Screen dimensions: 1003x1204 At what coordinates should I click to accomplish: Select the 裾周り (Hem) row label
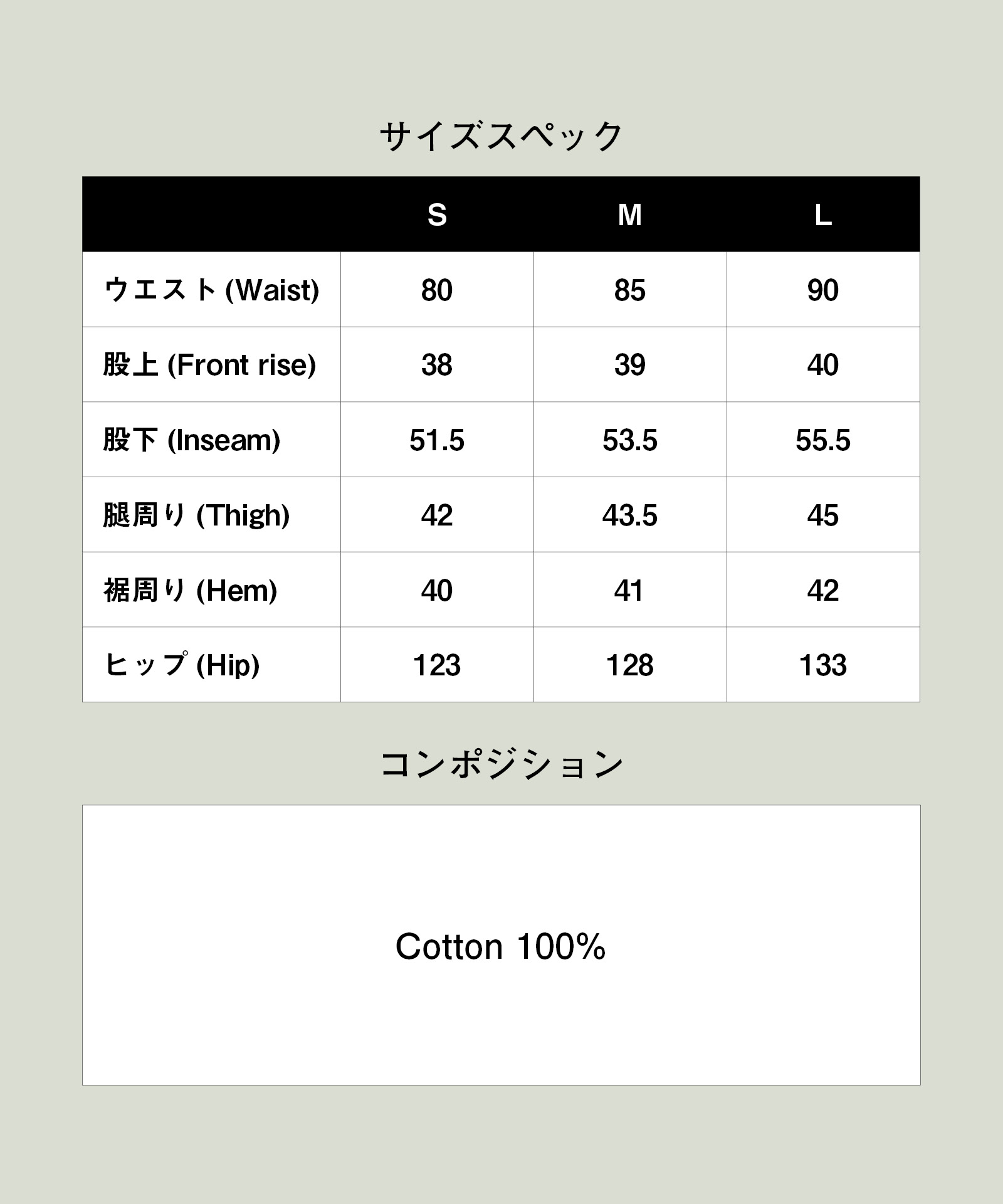tap(191, 590)
